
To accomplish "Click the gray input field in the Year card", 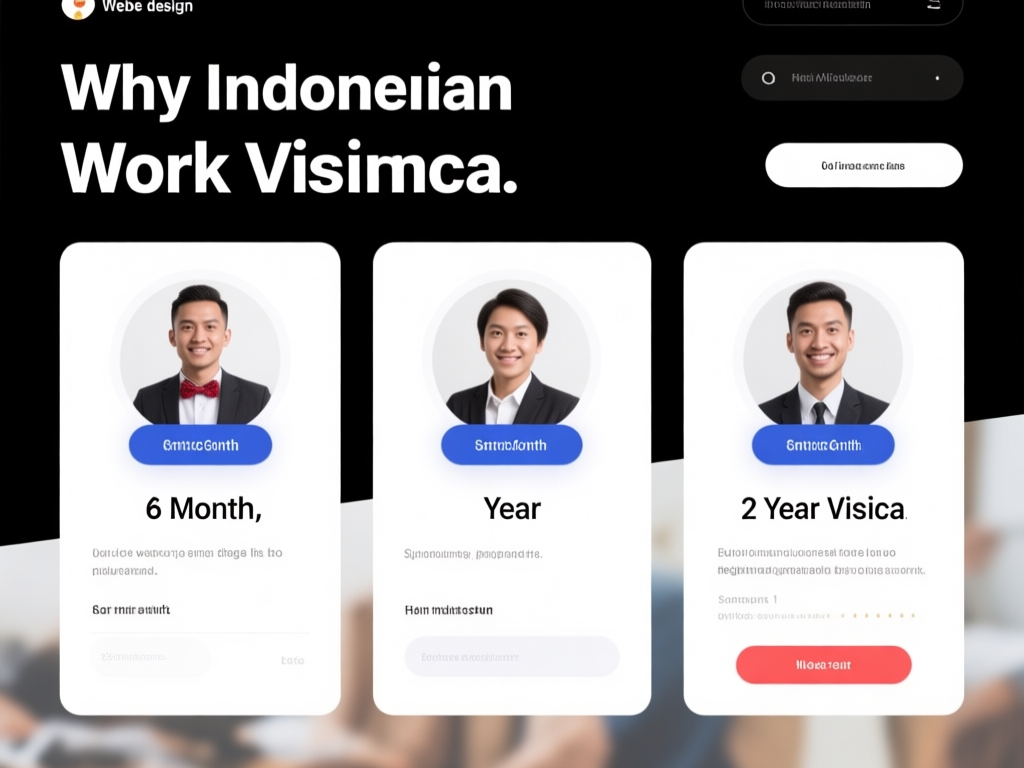I will click(x=511, y=656).
